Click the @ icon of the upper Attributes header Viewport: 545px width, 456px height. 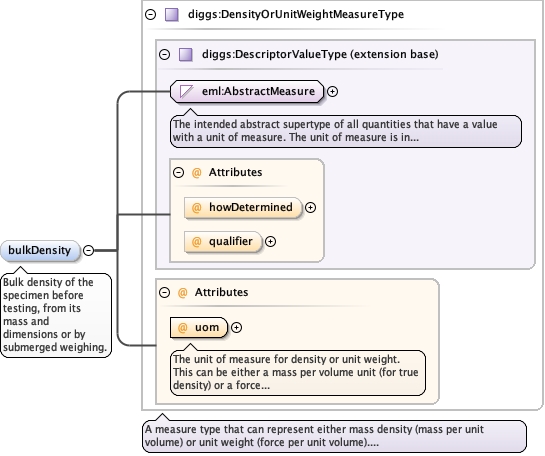click(x=196, y=172)
